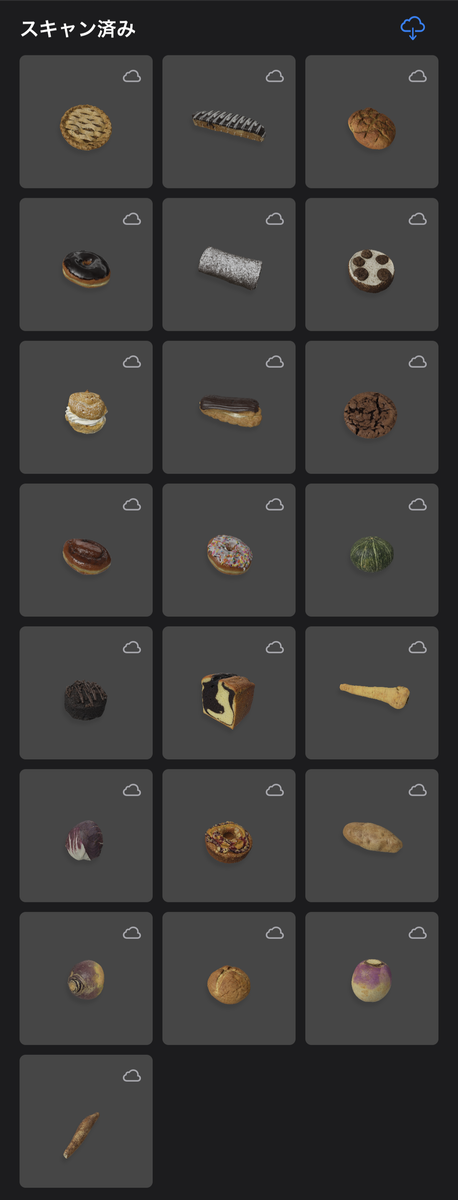Select the silver foil roll scan
The width and height of the screenshot is (458, 1200).
pos(229,265)
